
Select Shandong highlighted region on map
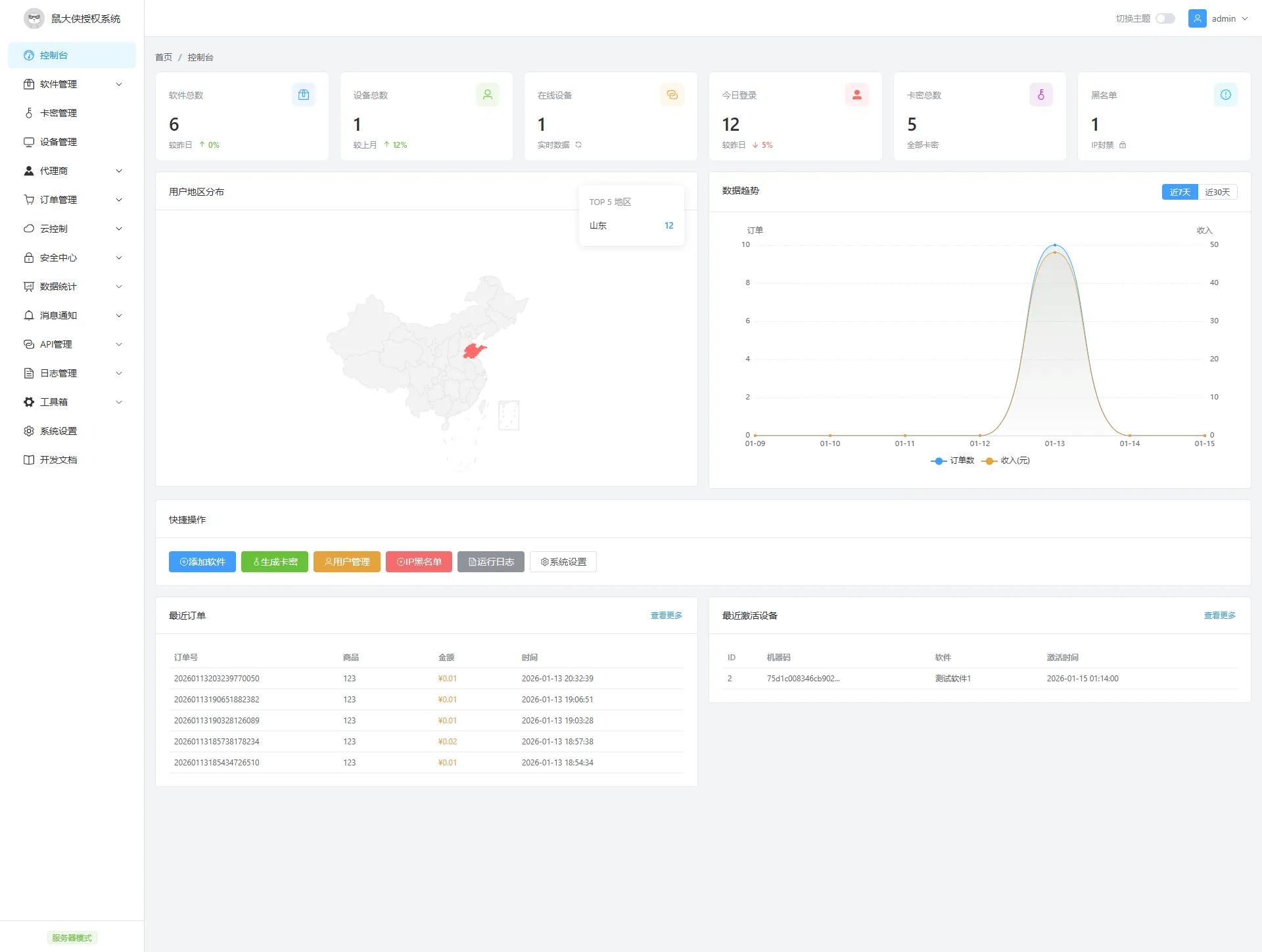pos(475,350)
